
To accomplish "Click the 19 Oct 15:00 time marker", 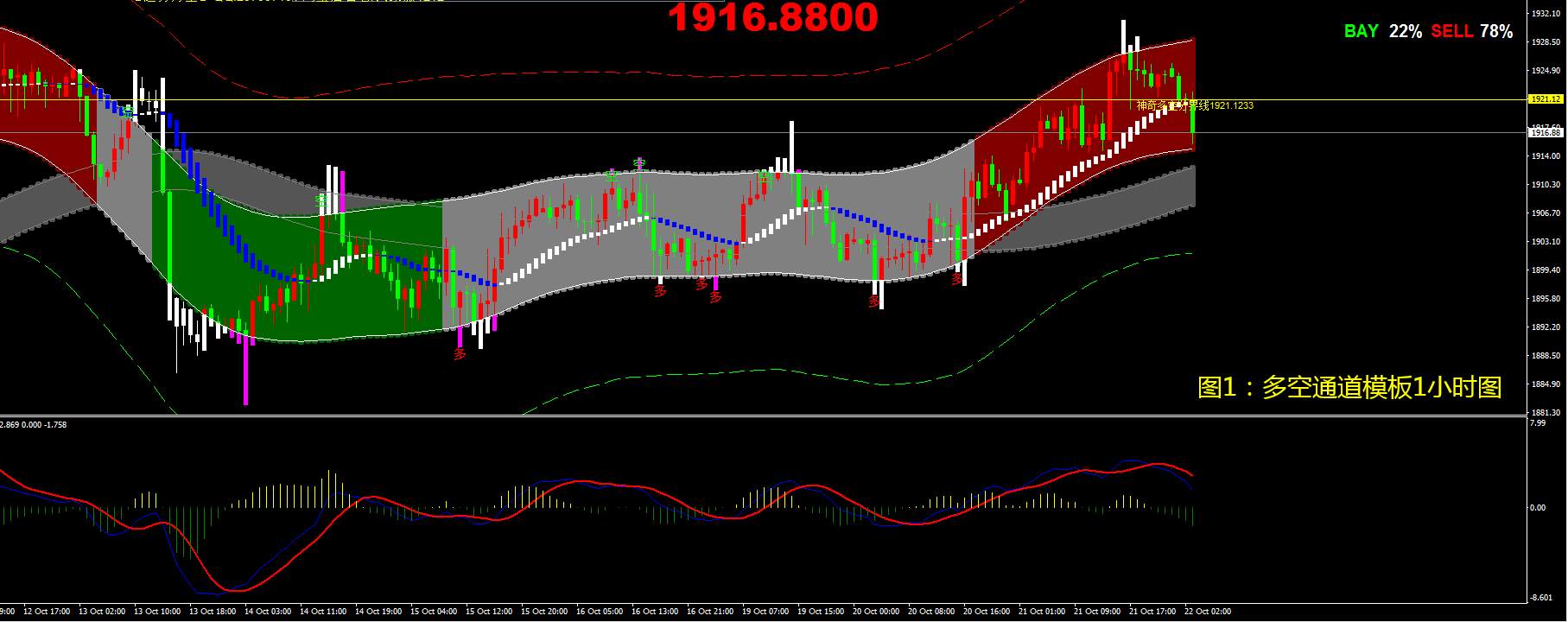I will point(821,612).
